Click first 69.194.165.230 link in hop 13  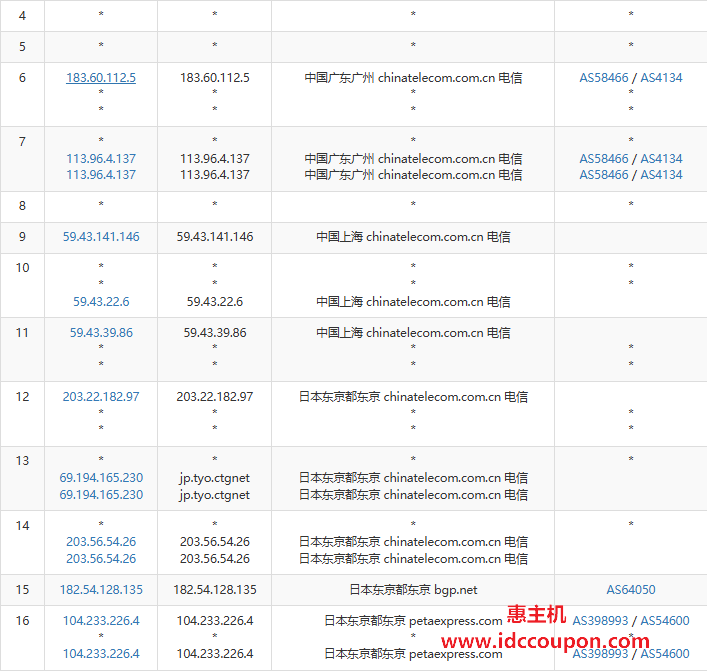[101, 478]
